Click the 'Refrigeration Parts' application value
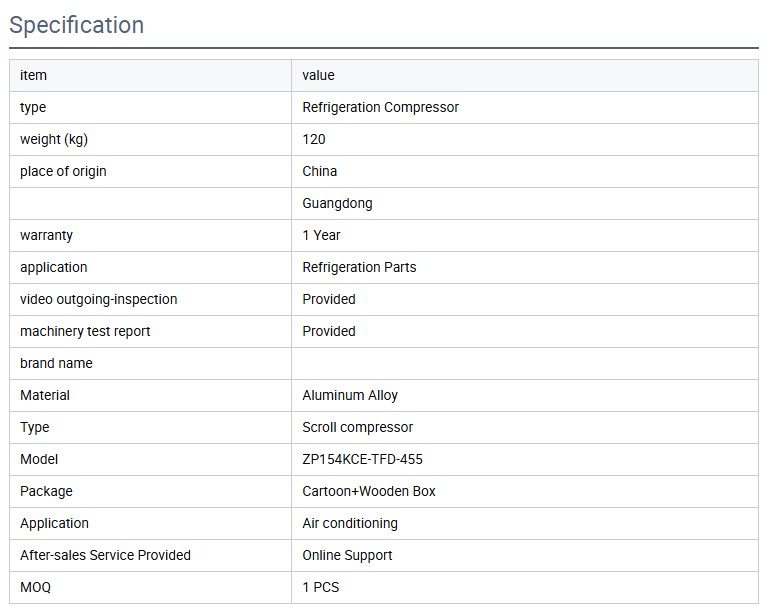This screenshot has width=769, height=616. pyautogui.click(x=359, y=267)
